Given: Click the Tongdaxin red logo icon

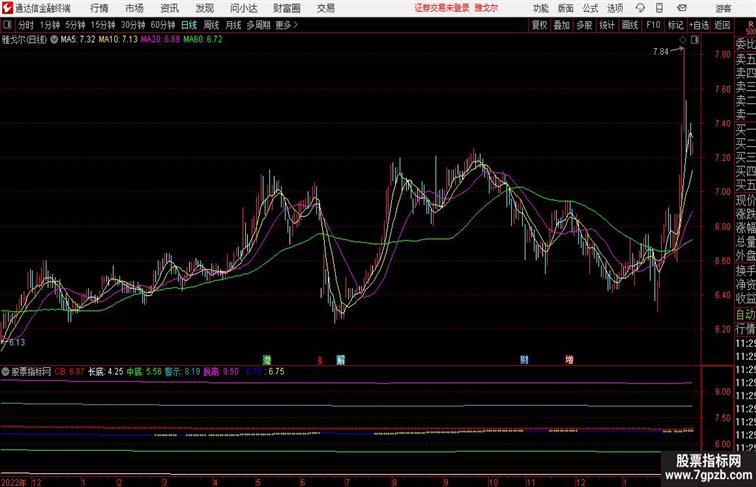Looking at the screenshot, I should click(7, 8).
